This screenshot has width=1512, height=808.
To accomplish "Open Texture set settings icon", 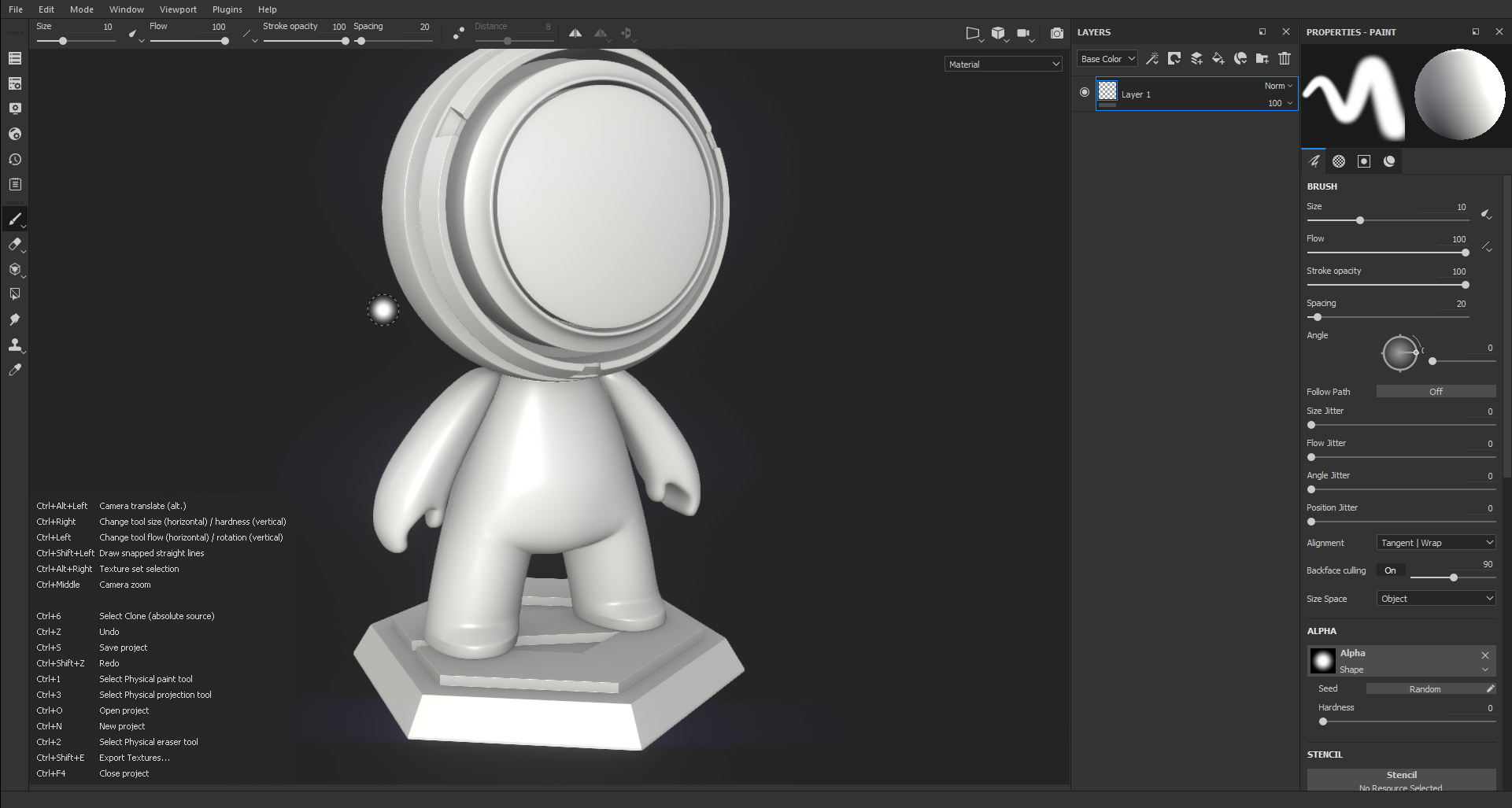I will (x=15, y=83).
